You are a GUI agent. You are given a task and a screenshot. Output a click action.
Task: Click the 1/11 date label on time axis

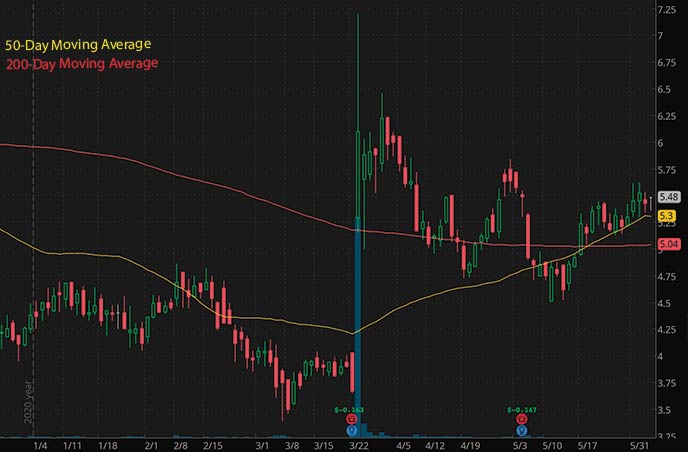coord(72,446)
